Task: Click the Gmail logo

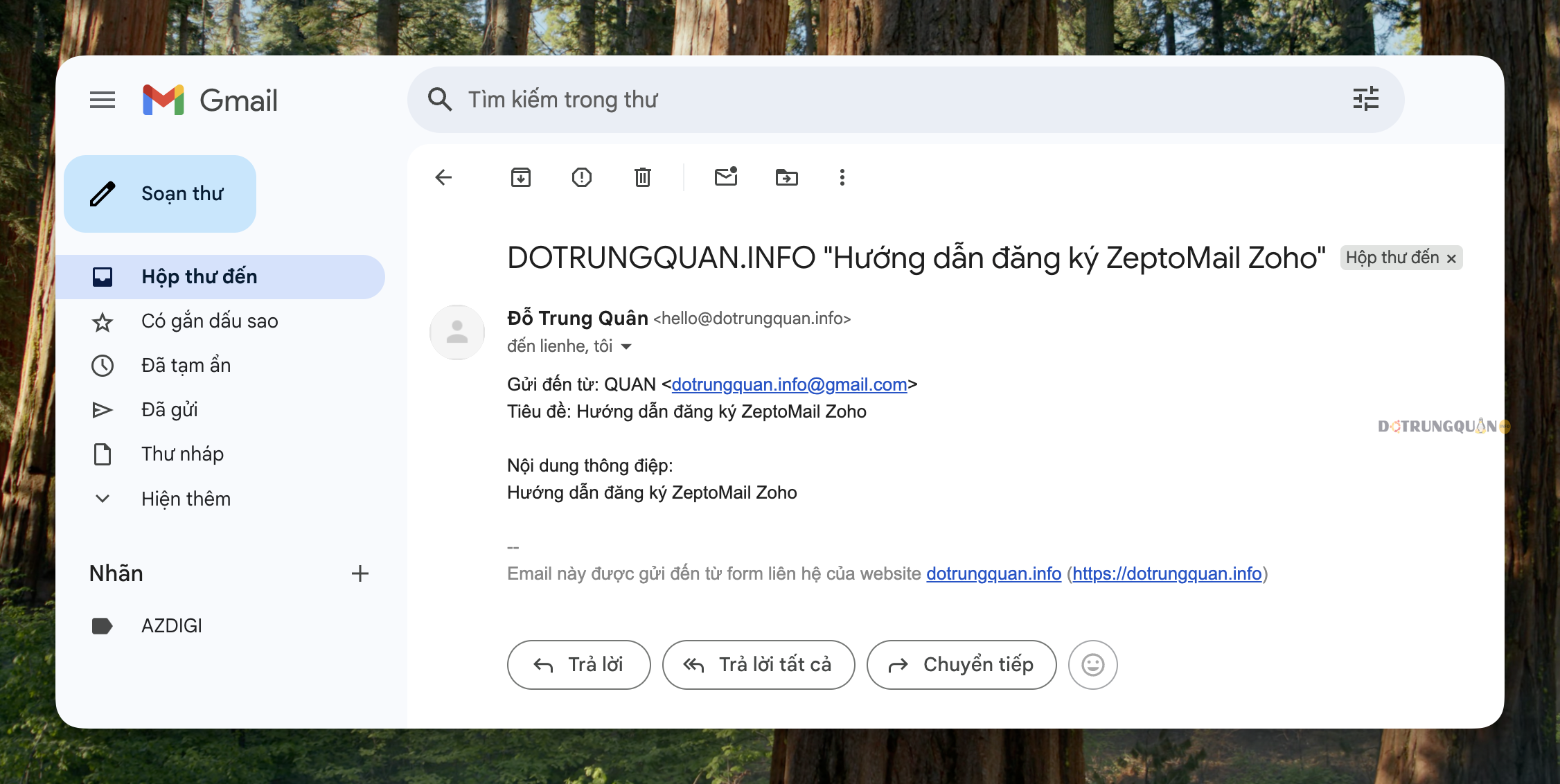Action: [x=210, y=100]
